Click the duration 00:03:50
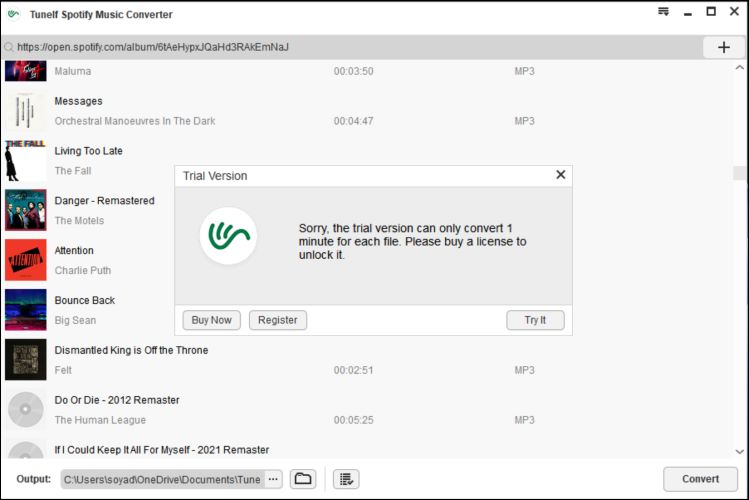Screen dimensions: 749x500 pyautogui.click(x=353, y=71)
